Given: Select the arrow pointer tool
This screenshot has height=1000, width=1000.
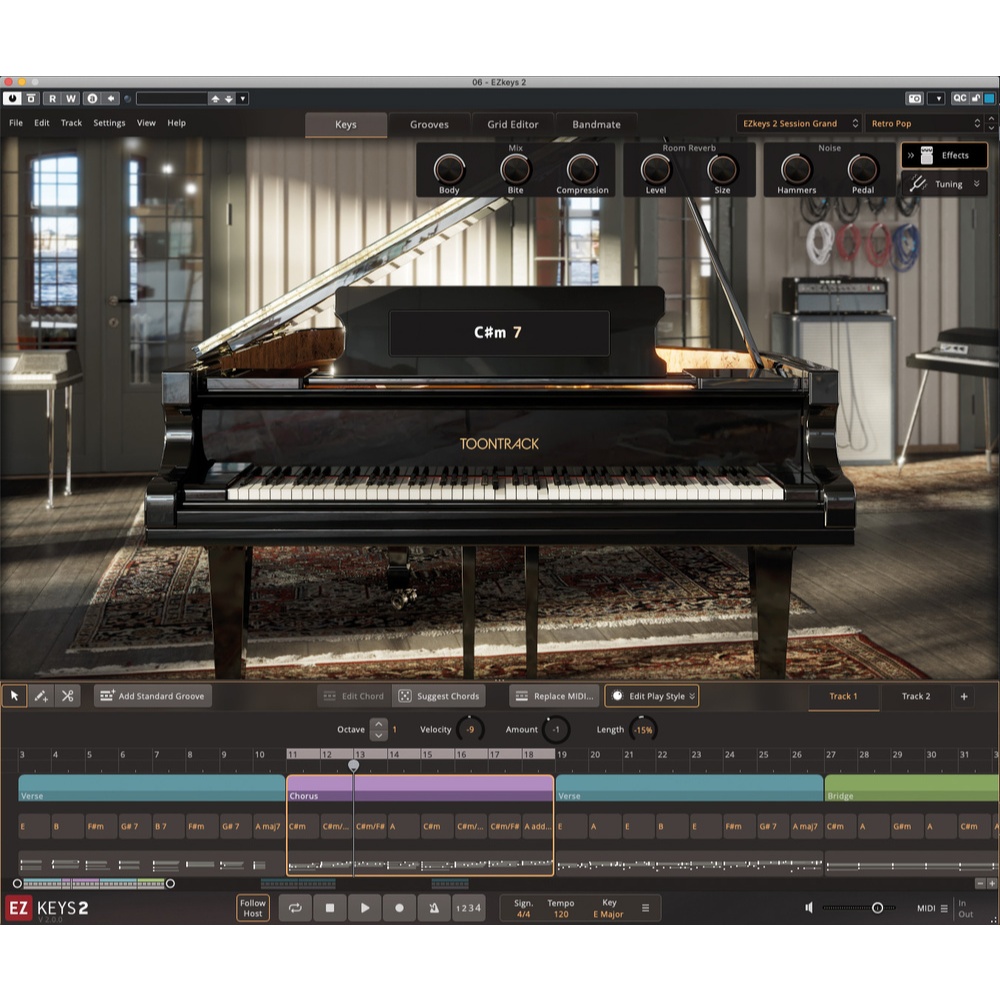Looking at the screenshot, I should coord(14,696).
